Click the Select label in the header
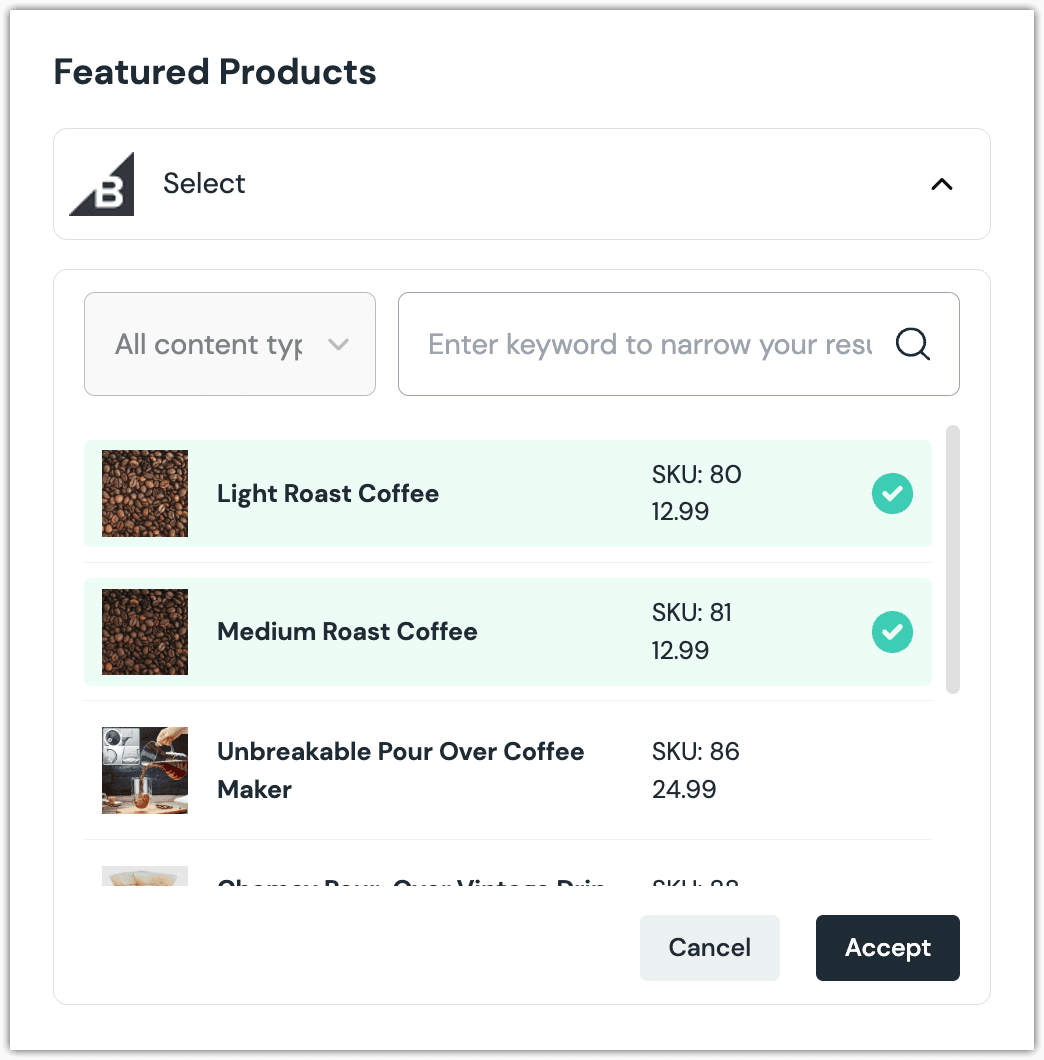Viewport: 1044px width, 1060px height. 204,184
